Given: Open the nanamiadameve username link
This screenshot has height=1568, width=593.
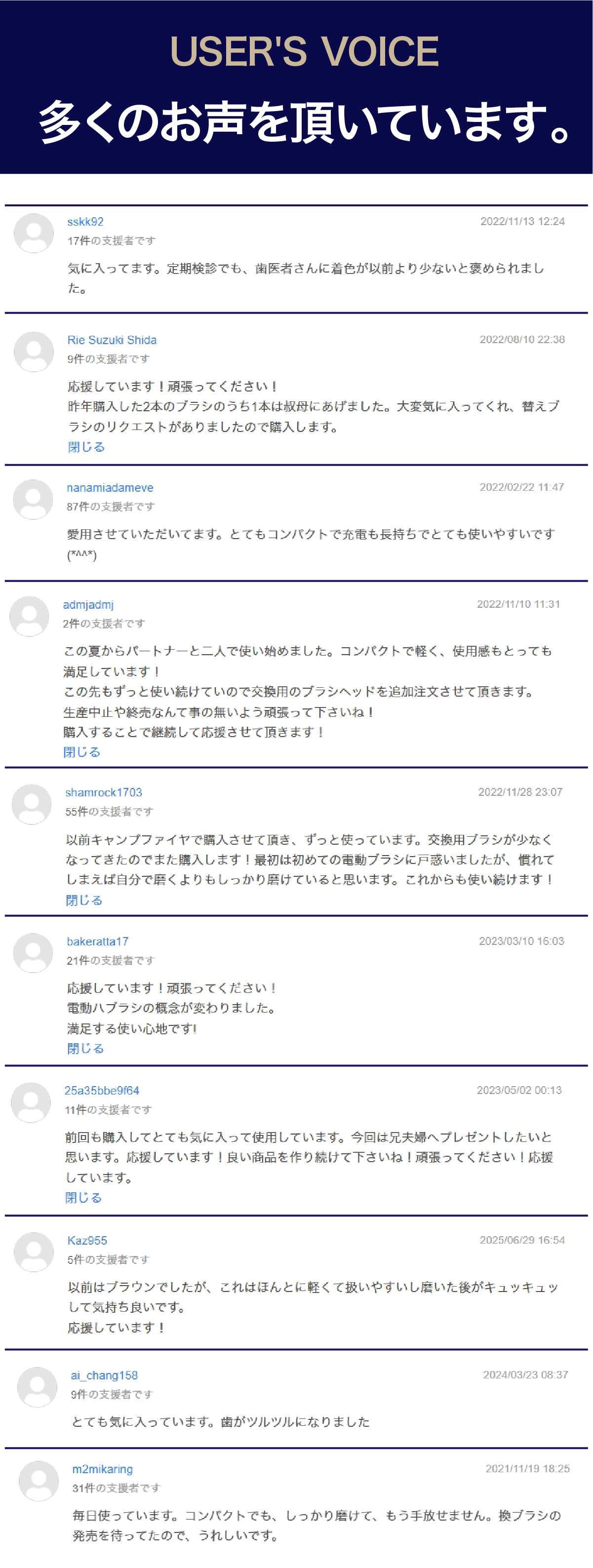Looking at the screenshot, I should click(x=110, y=488).
